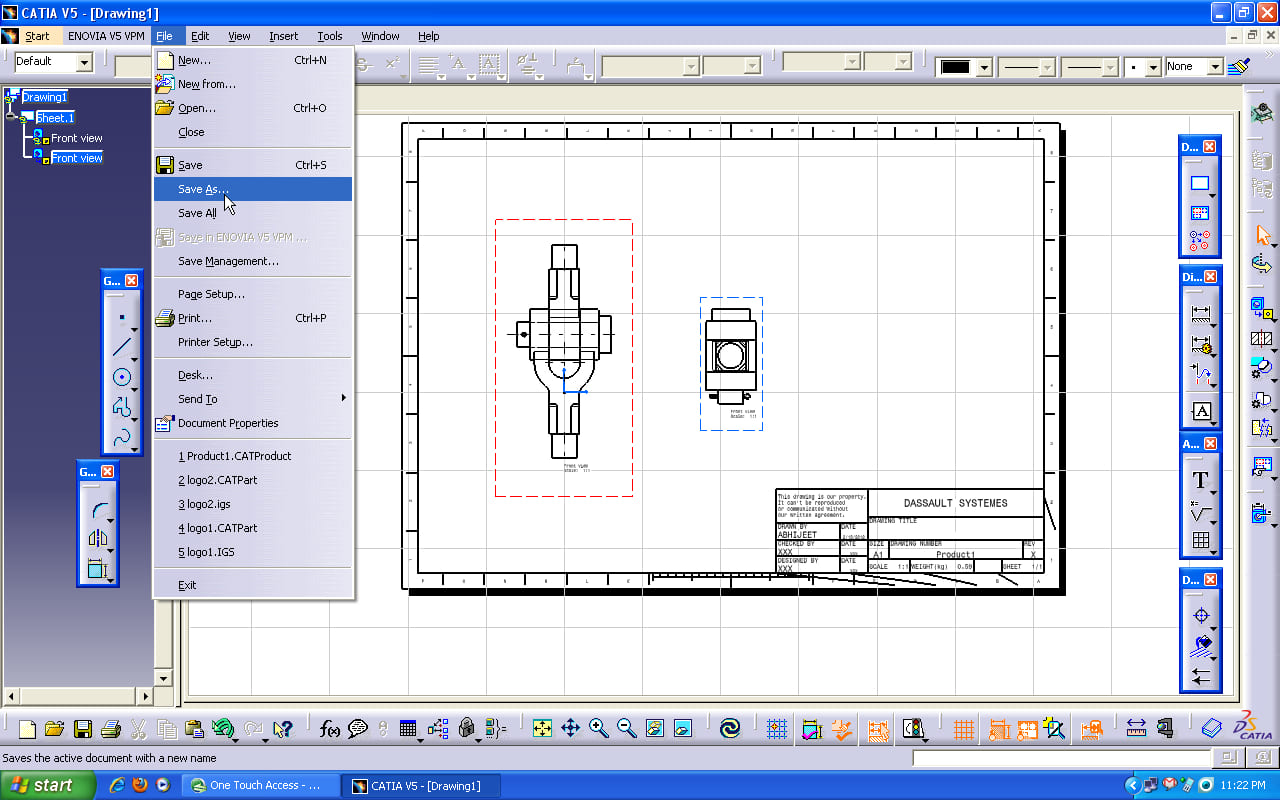The image size is (1280, 800).
Task: Click the Area Fill bucket icon
Action: 1200,646
